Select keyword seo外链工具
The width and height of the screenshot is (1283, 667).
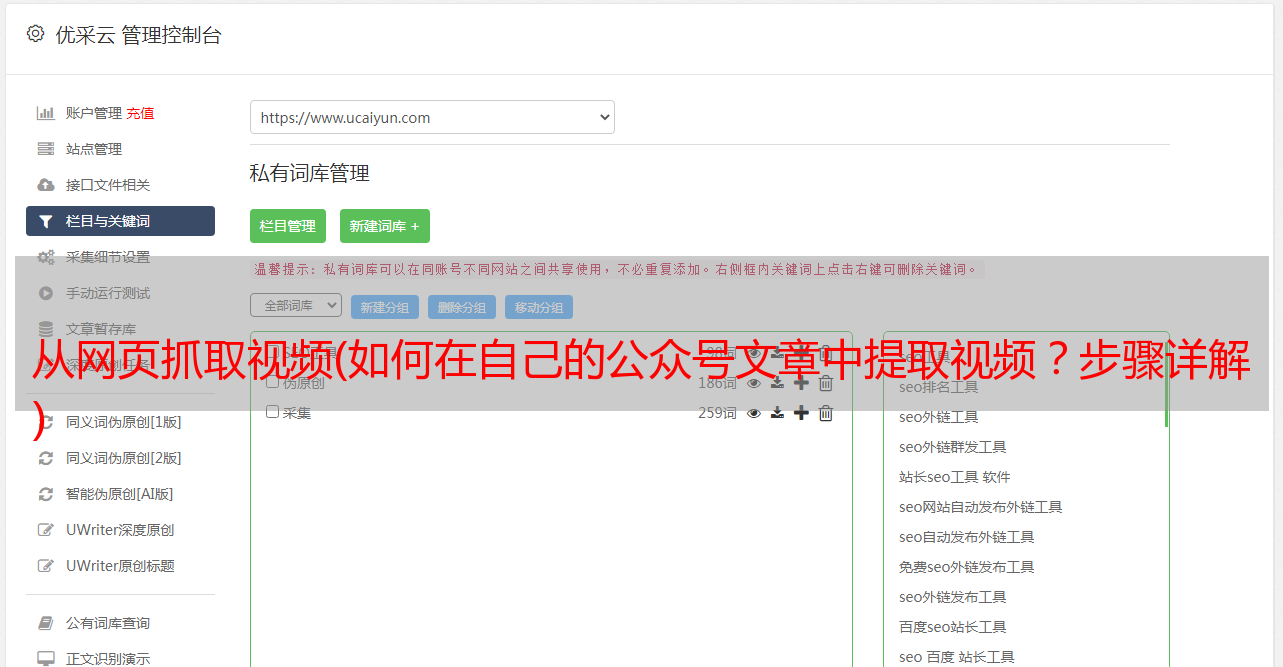coord(938,417)
